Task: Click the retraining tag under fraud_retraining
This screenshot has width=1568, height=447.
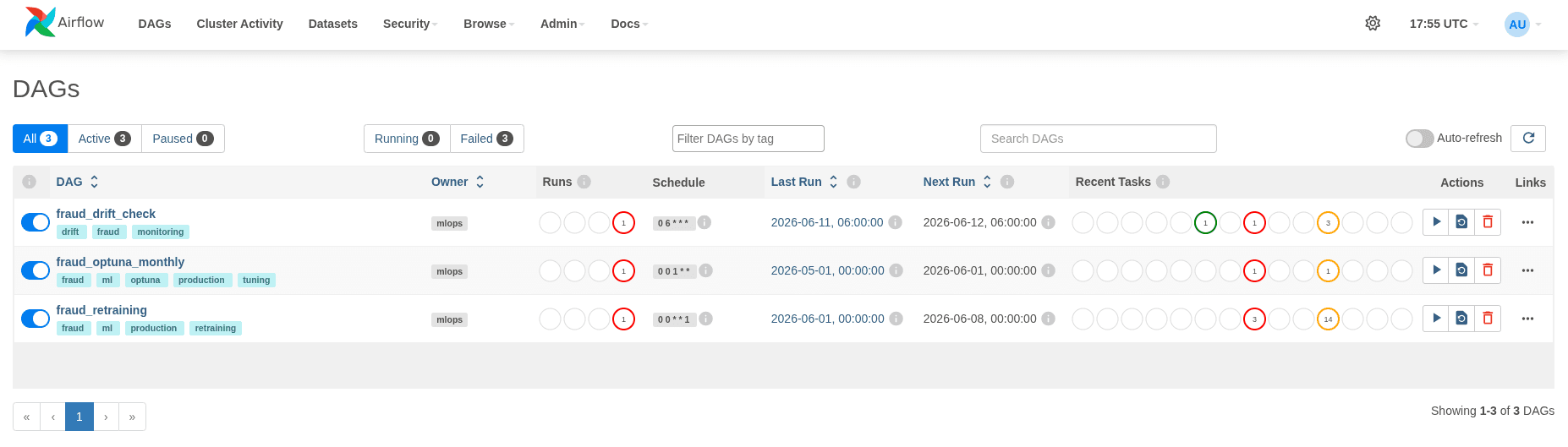Action: [216, 328]
